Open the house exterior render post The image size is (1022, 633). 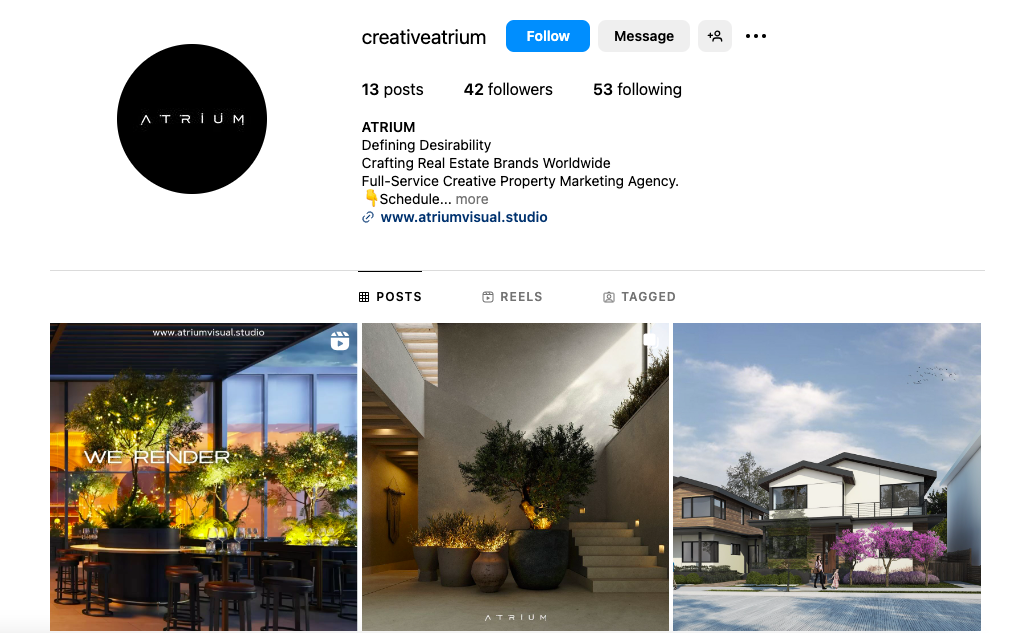(x=826, y=477)
